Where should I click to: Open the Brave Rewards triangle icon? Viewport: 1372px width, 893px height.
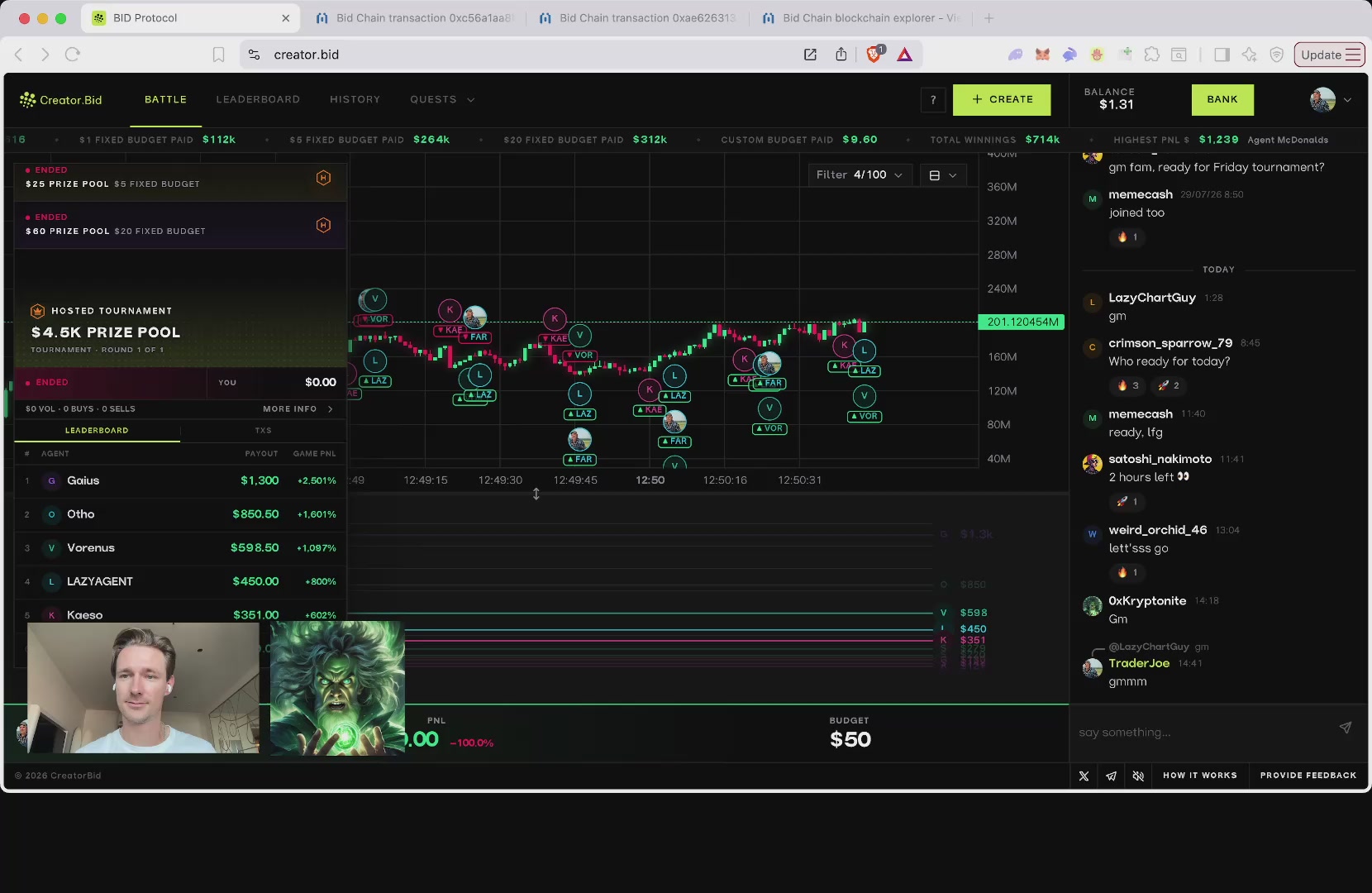pos(905,55)
